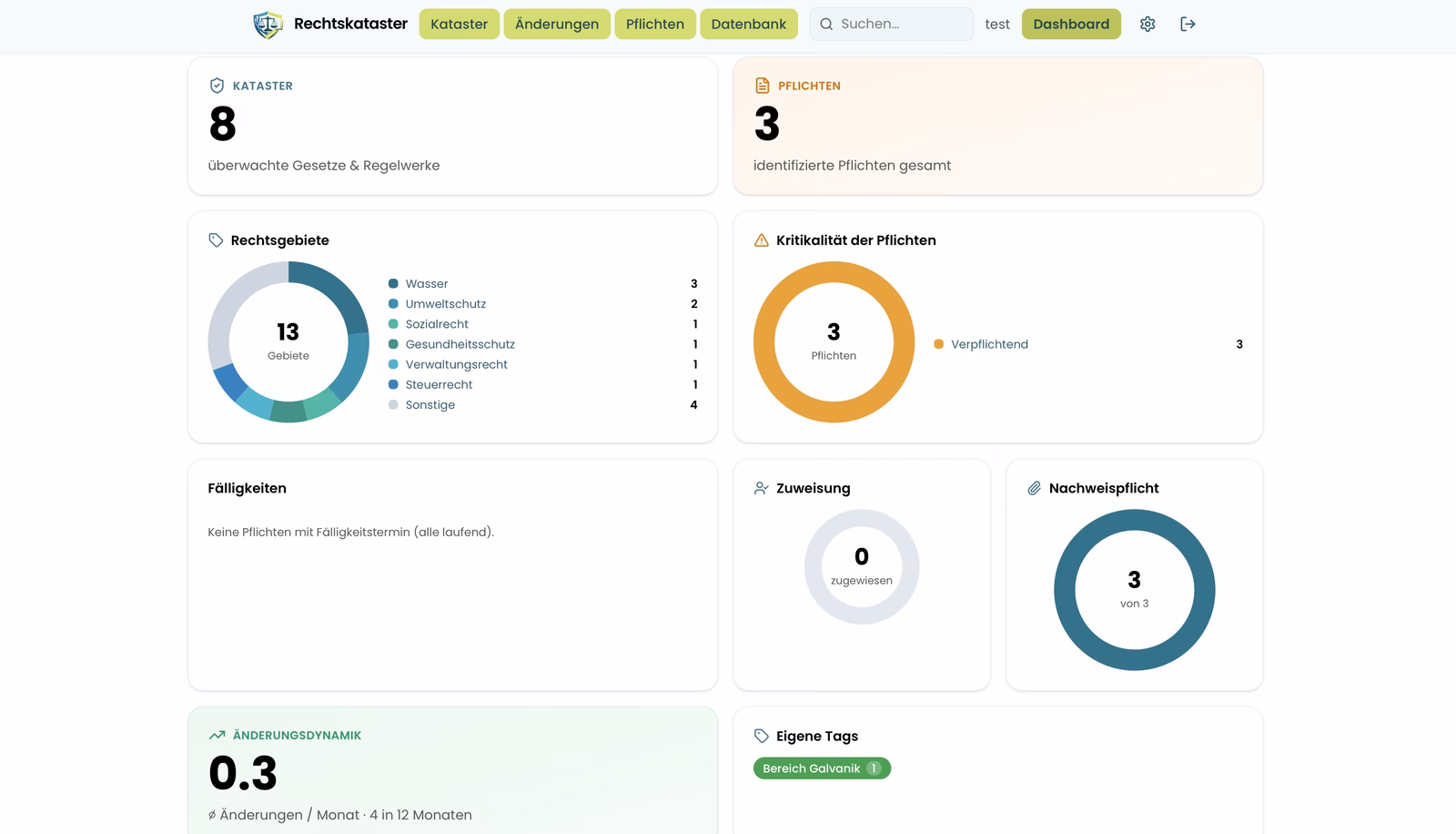Open the Kataster card with 8 laws
Image resolution: width=1456 pixels, height=834 pixels.
(452, 127)
